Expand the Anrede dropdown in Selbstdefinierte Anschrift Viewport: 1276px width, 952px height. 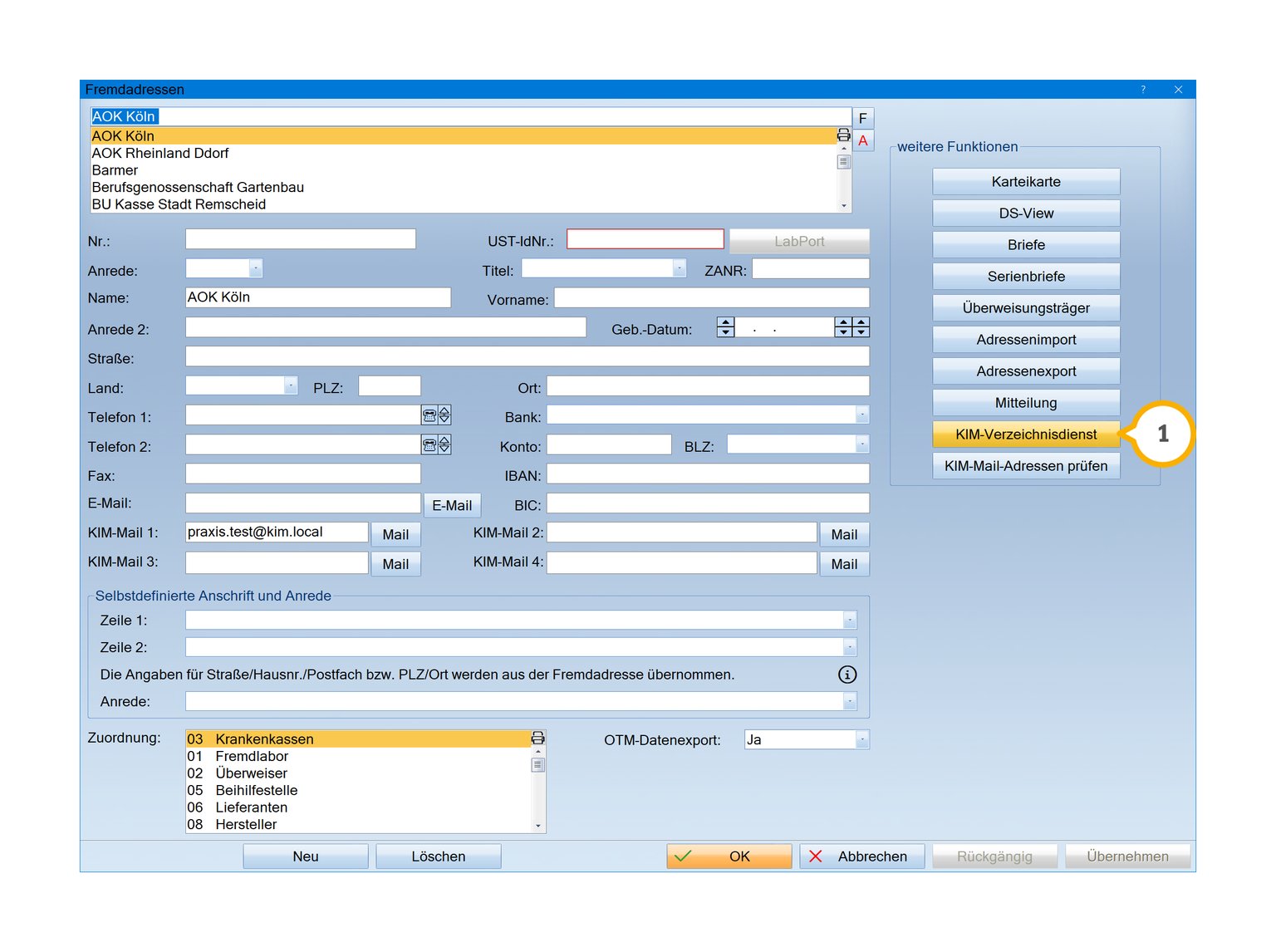[x=850, y=701]
